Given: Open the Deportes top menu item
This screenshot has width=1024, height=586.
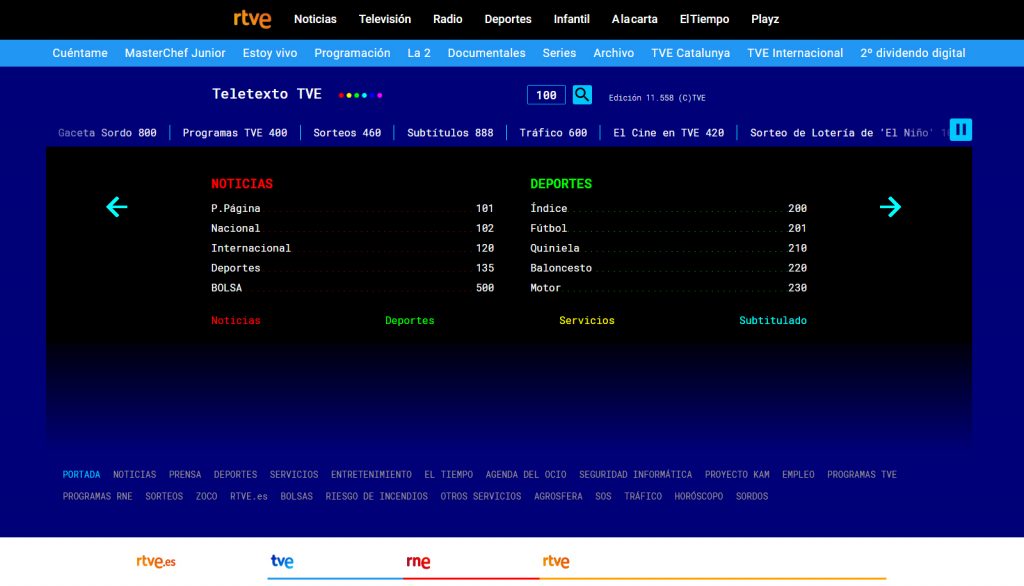Looking at the screenshot, I should coord(507,19).
